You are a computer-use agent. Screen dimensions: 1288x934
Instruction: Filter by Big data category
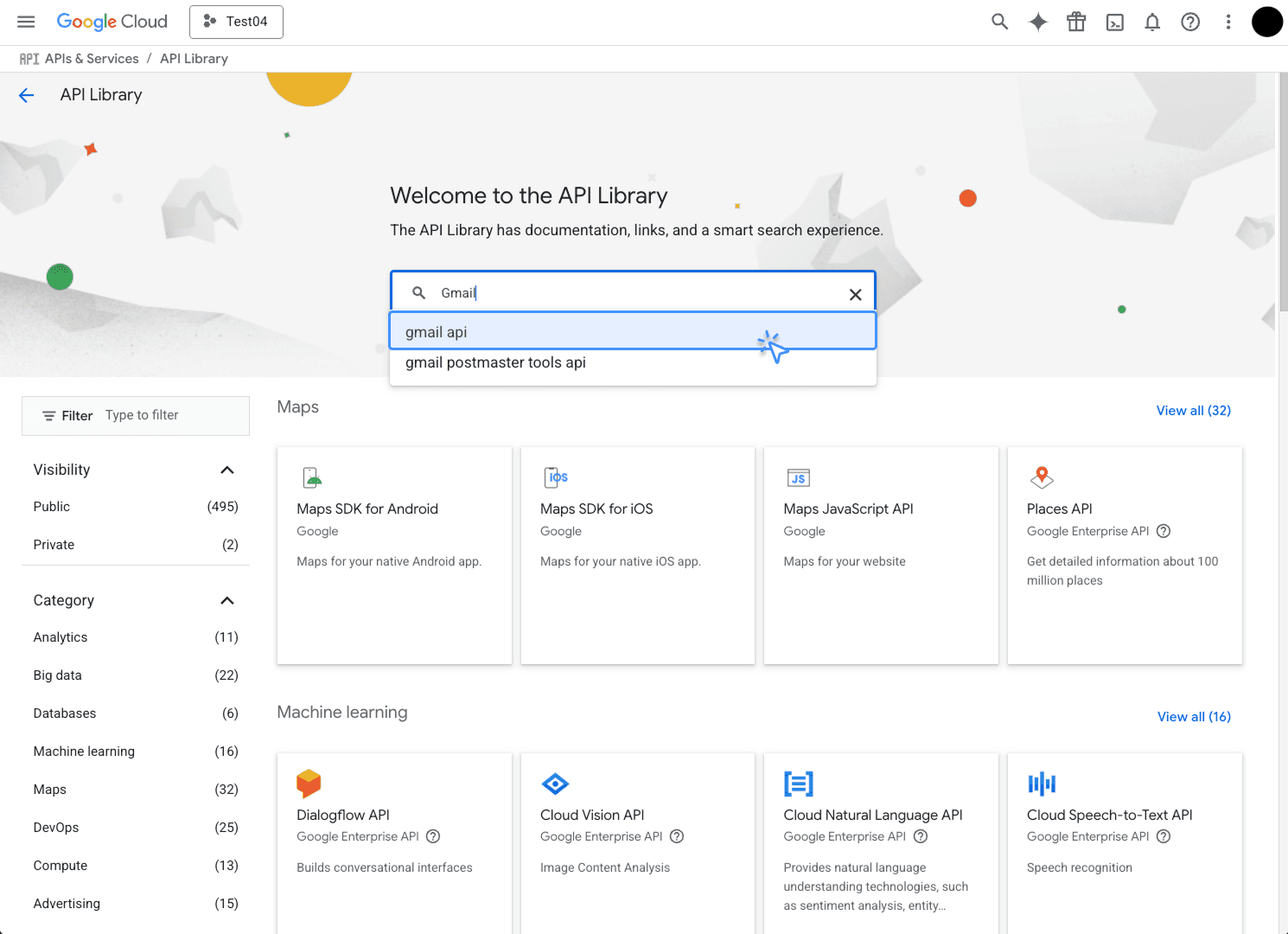click(136, 675)
